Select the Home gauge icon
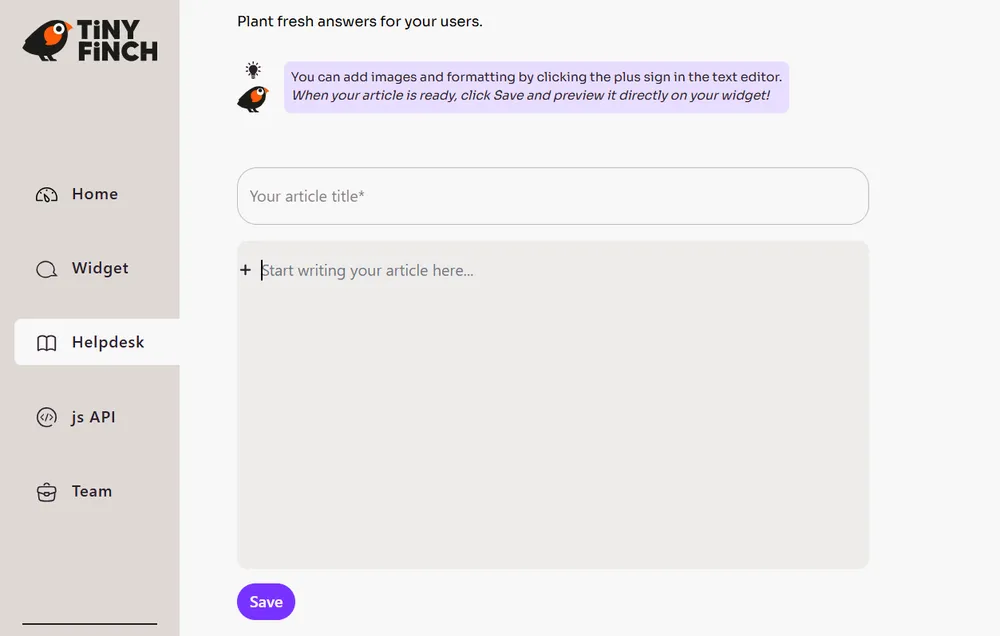Viewport: 1000px width, 636px height. coord(46,194)
